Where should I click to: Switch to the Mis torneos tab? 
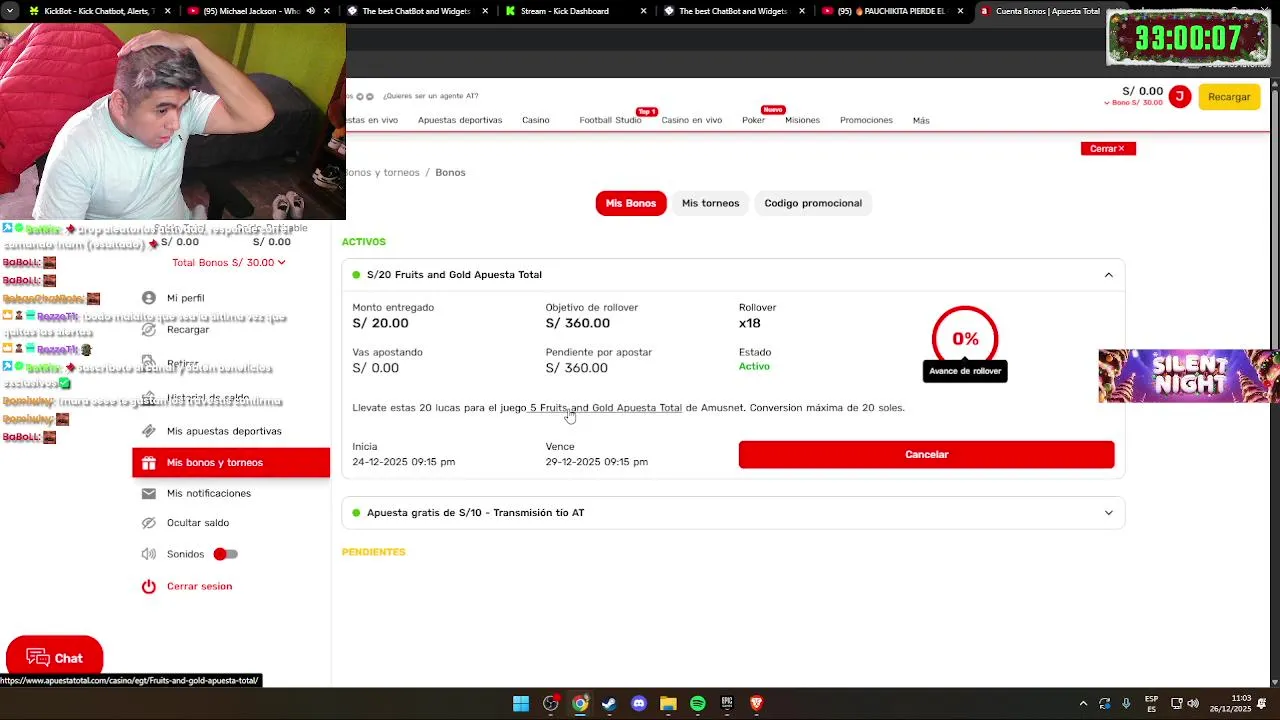711,203
